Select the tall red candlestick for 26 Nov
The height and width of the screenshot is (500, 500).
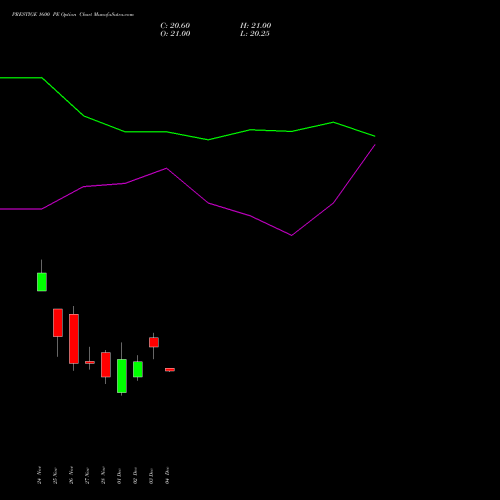[74, 339]
